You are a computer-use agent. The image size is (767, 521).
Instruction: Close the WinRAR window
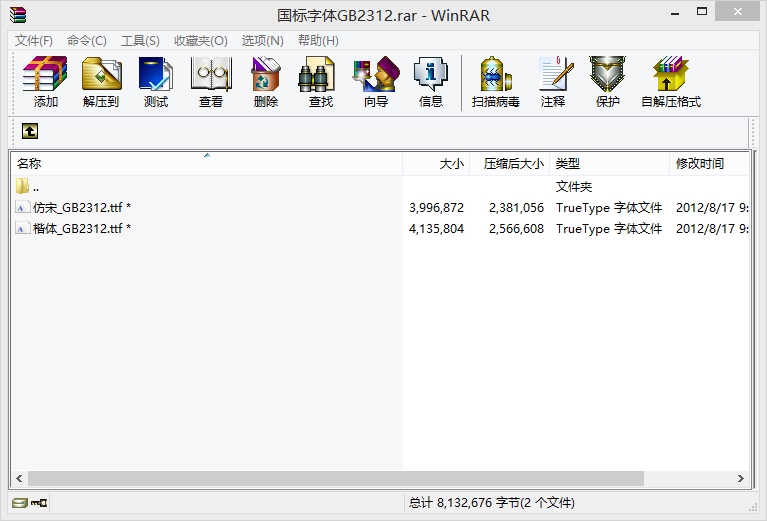738,11
